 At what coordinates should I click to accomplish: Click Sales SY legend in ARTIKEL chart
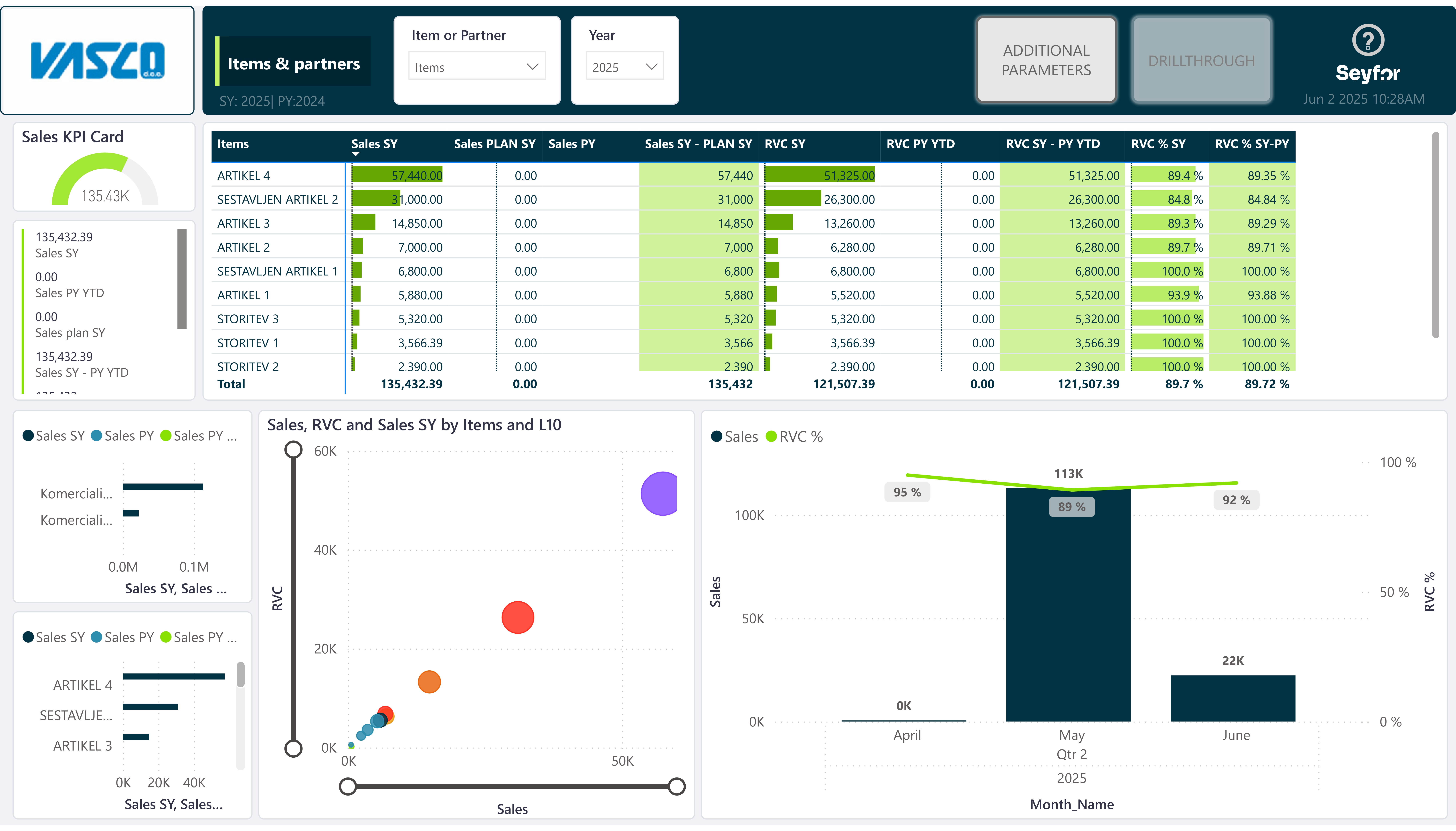click(54, 637)
